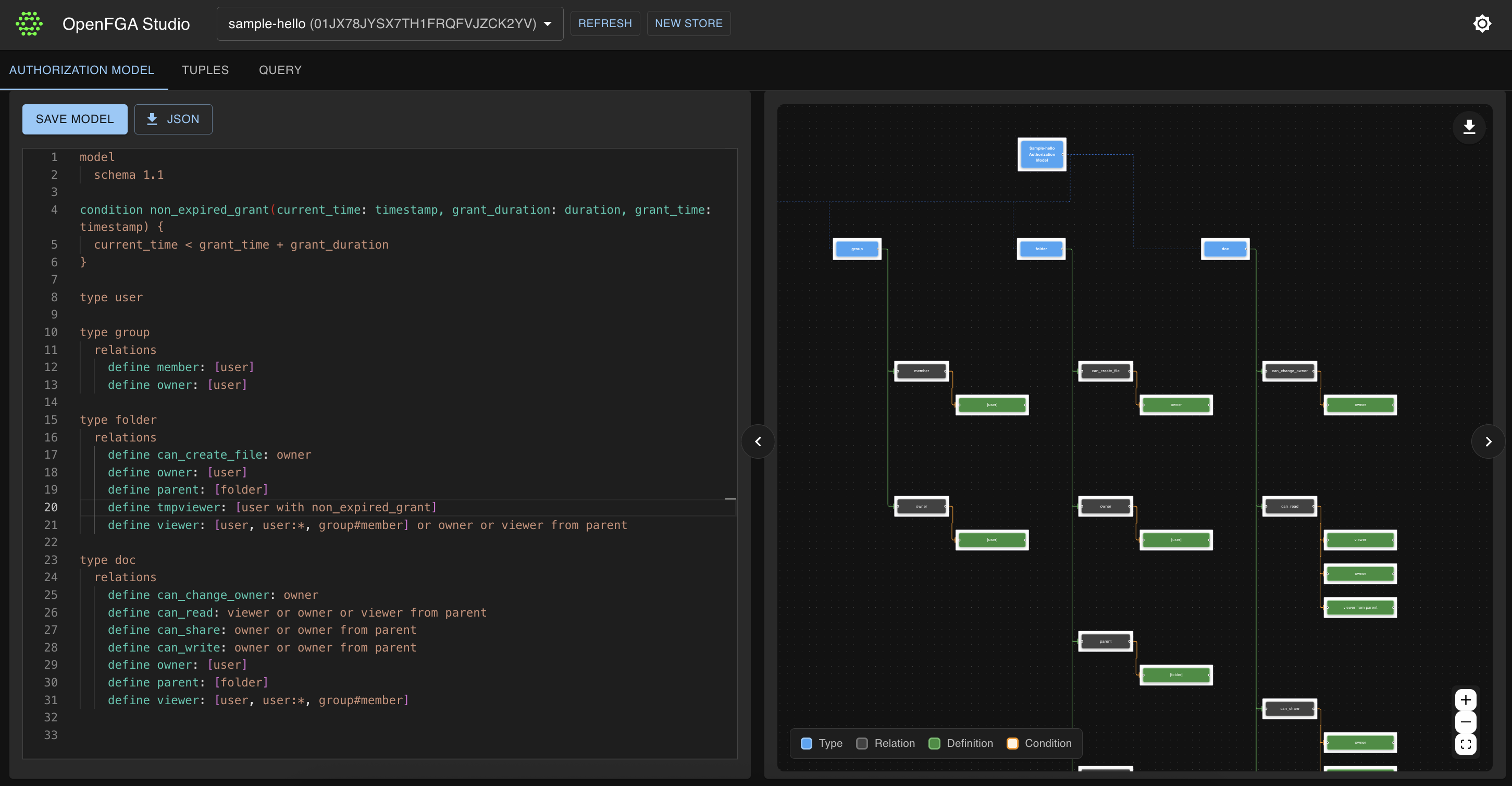Zoom out on the graph
The image size is (1512, 786).
(1466, 722)
